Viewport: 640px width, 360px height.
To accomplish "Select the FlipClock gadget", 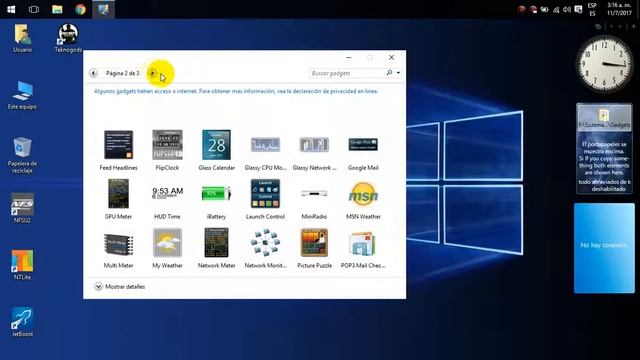I will (167, 150).
